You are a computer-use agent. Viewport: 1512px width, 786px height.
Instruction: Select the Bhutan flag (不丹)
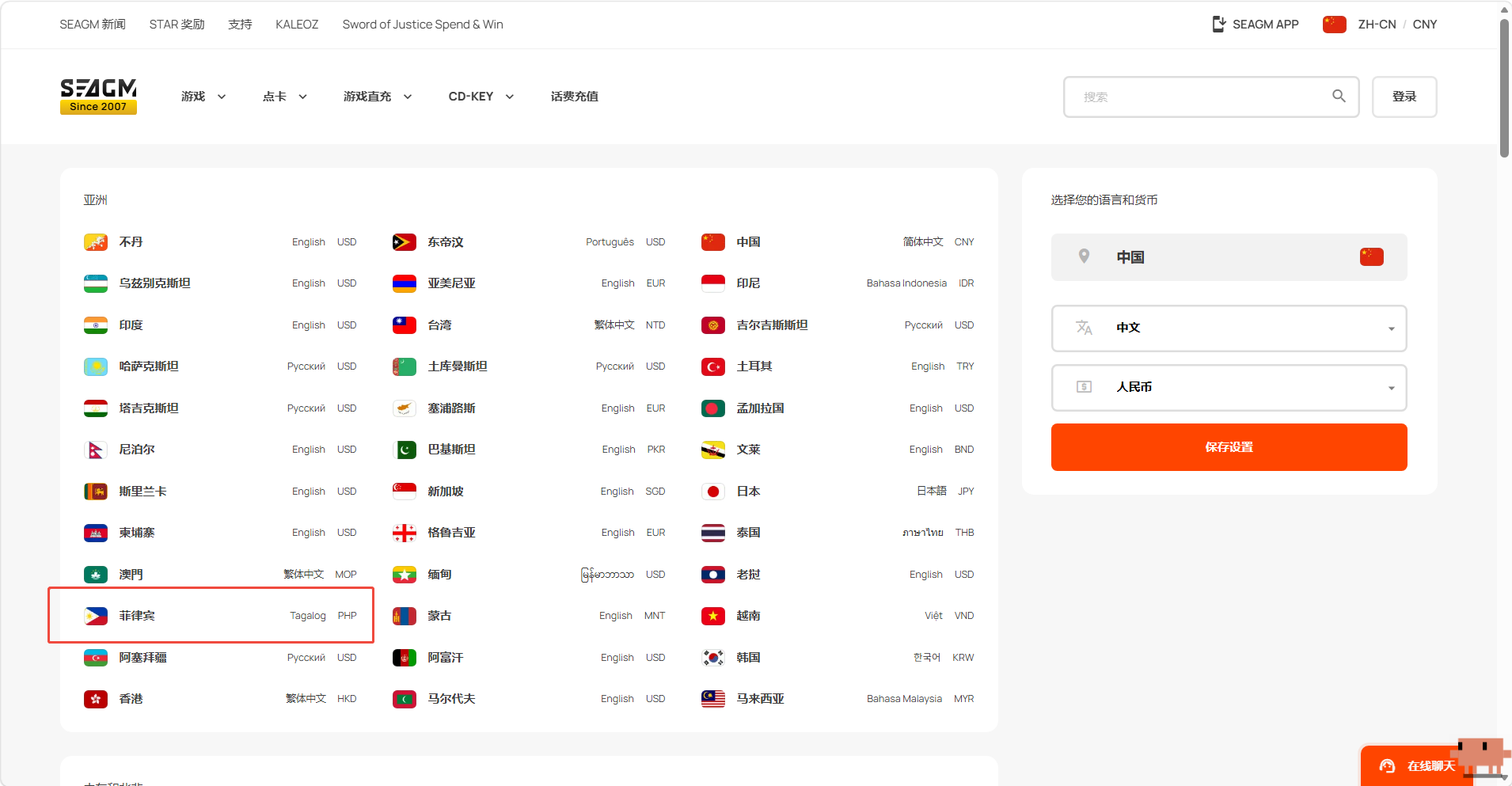pyautogui.click(x=96, y=242)
